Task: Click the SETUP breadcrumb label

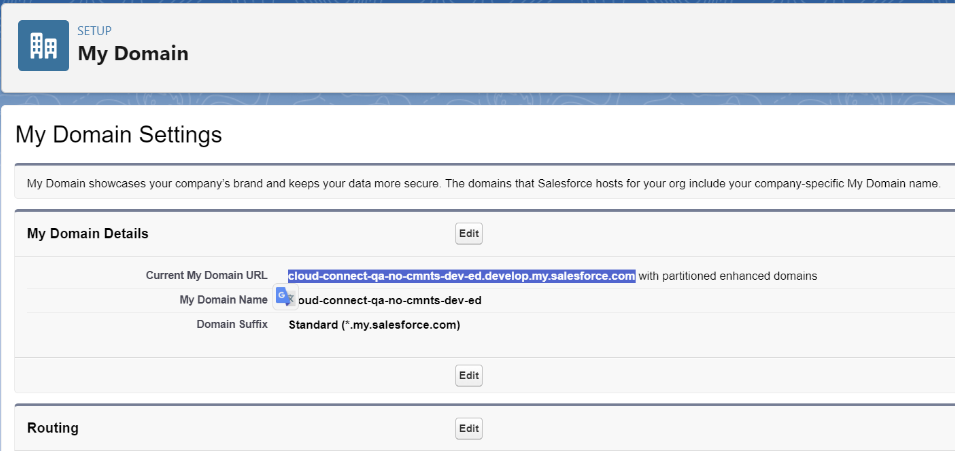Action: 94,31
